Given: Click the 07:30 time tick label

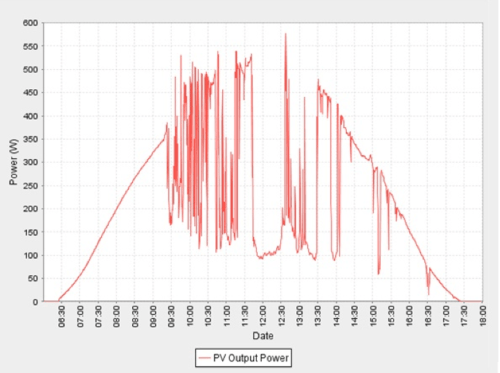Looking at the screenshot, I should click(99, 317).
